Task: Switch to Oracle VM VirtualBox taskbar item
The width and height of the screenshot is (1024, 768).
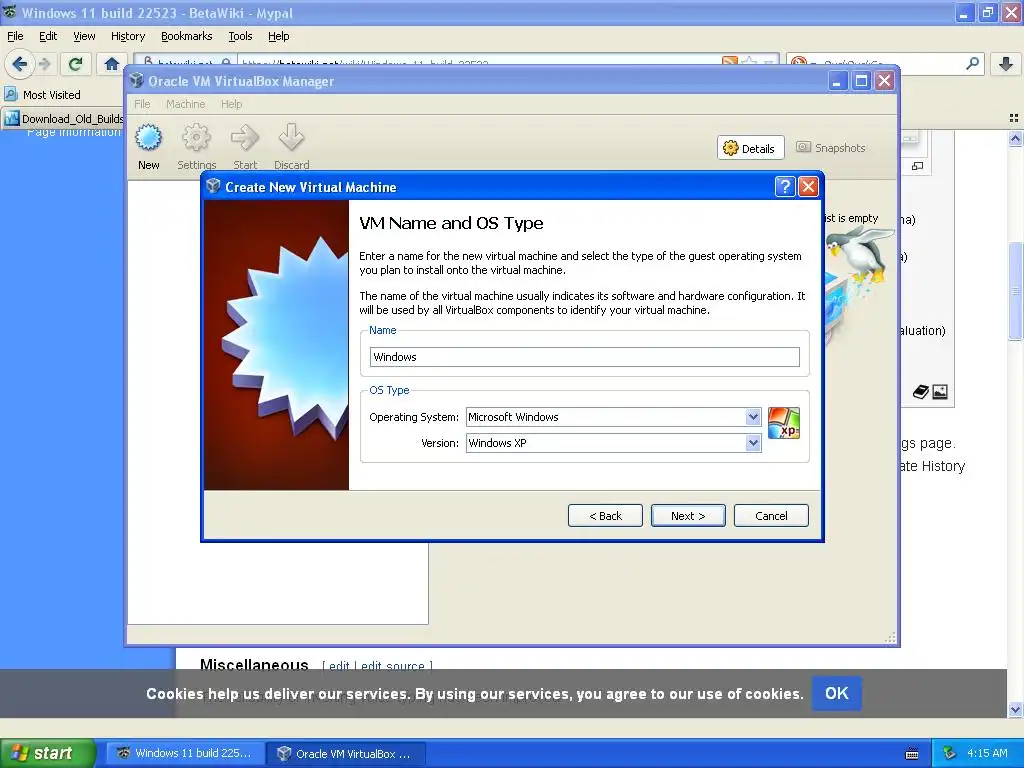Action: coord(346,754)
